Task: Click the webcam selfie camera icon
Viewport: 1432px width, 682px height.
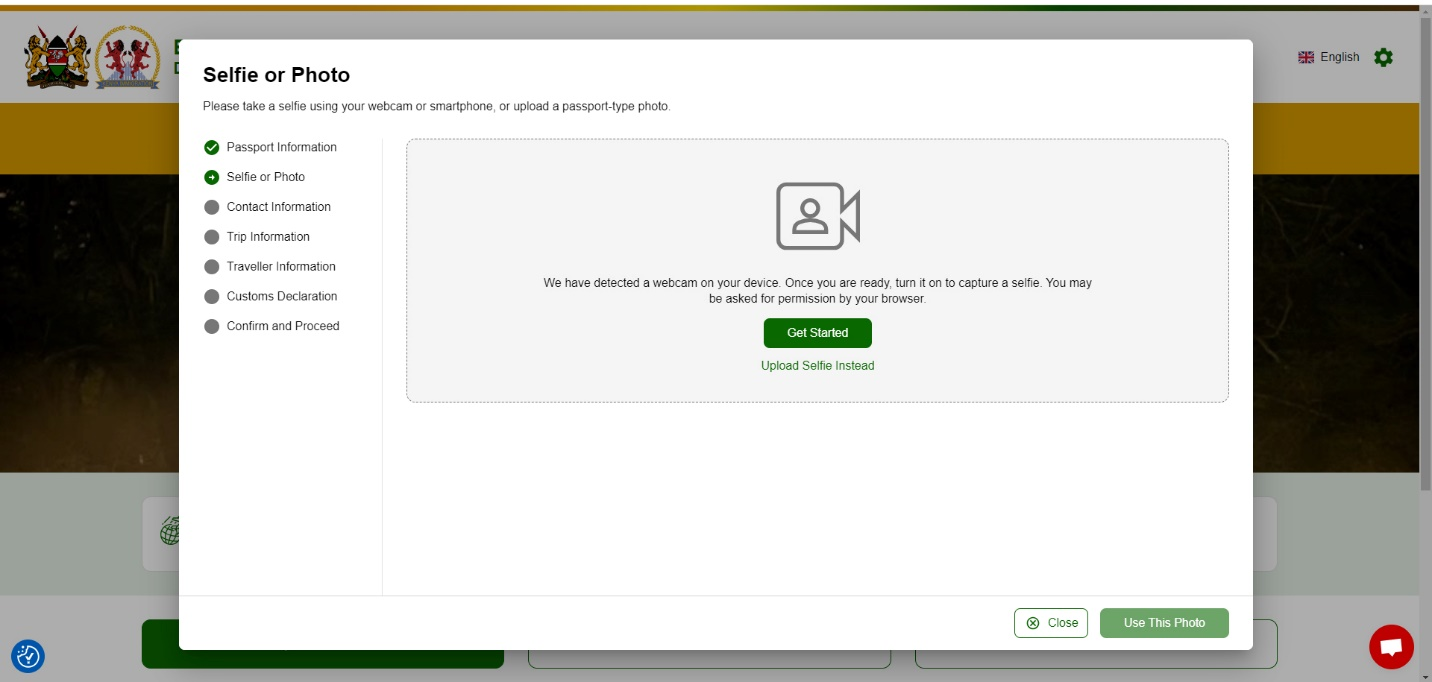Action: coord(817,216)
